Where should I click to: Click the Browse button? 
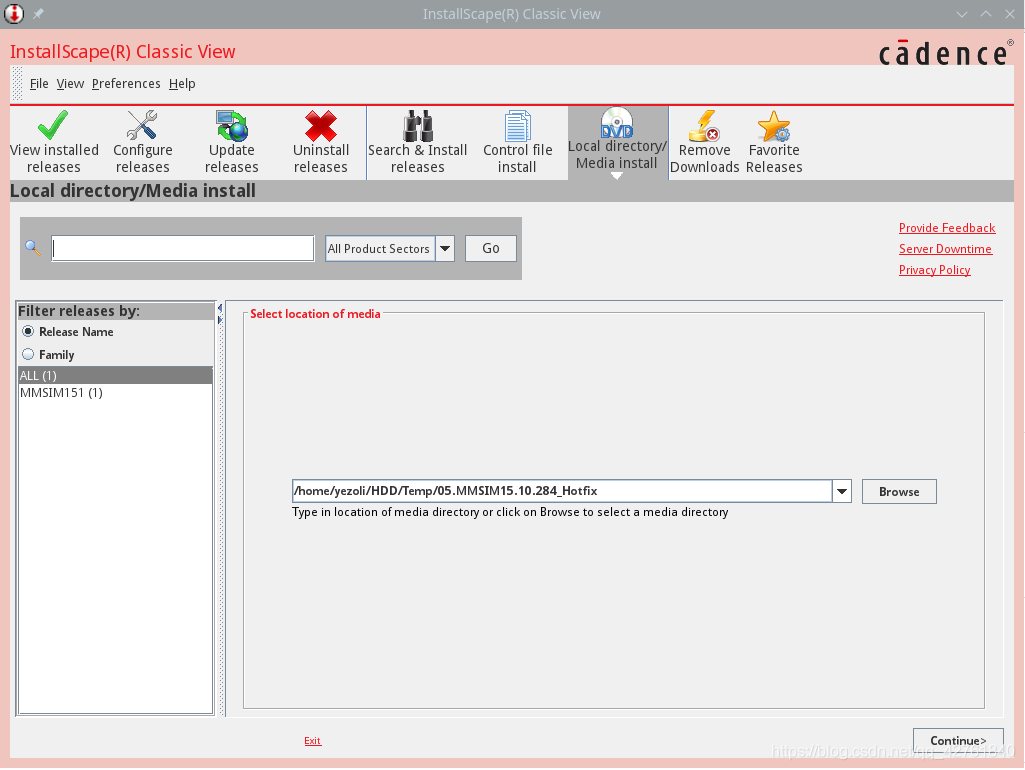pyautogui.click(x=899, y=492)
